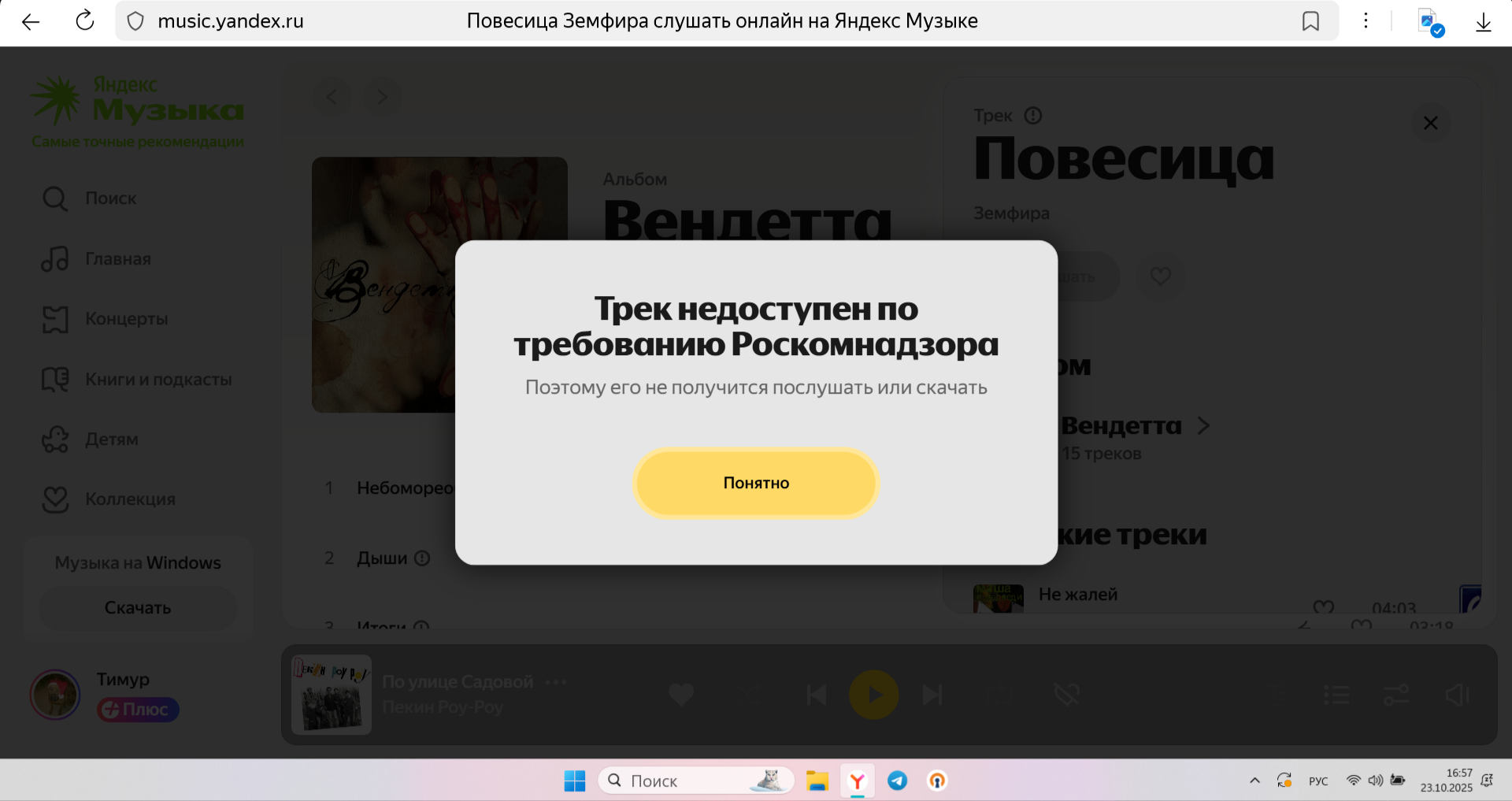
Task: Click the info icon next to Дыши
Action: [422, 558]
